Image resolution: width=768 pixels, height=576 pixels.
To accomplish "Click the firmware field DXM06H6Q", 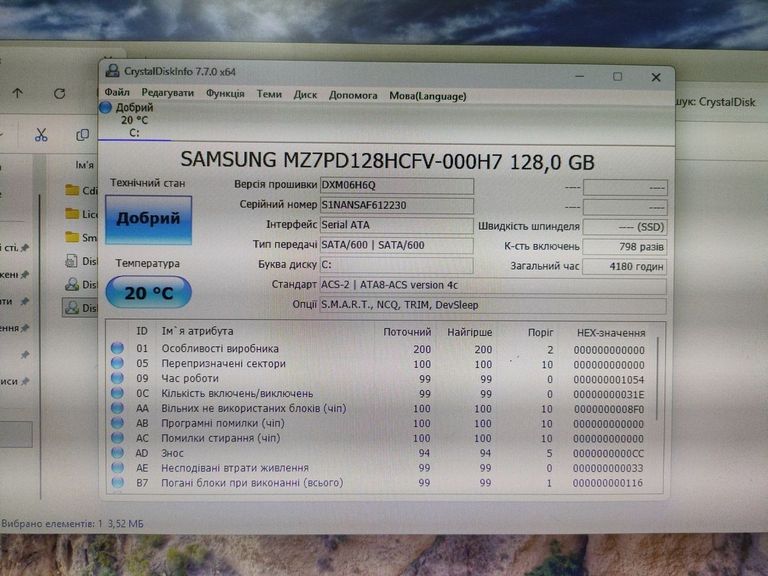I will [x=397, y=185].
